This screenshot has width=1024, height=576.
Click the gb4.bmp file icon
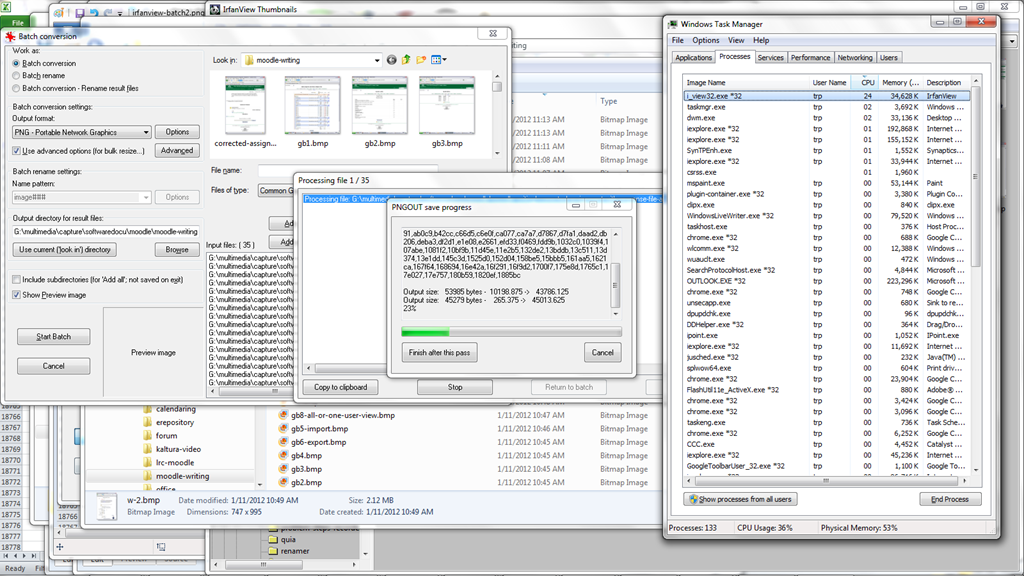[284, 455]
